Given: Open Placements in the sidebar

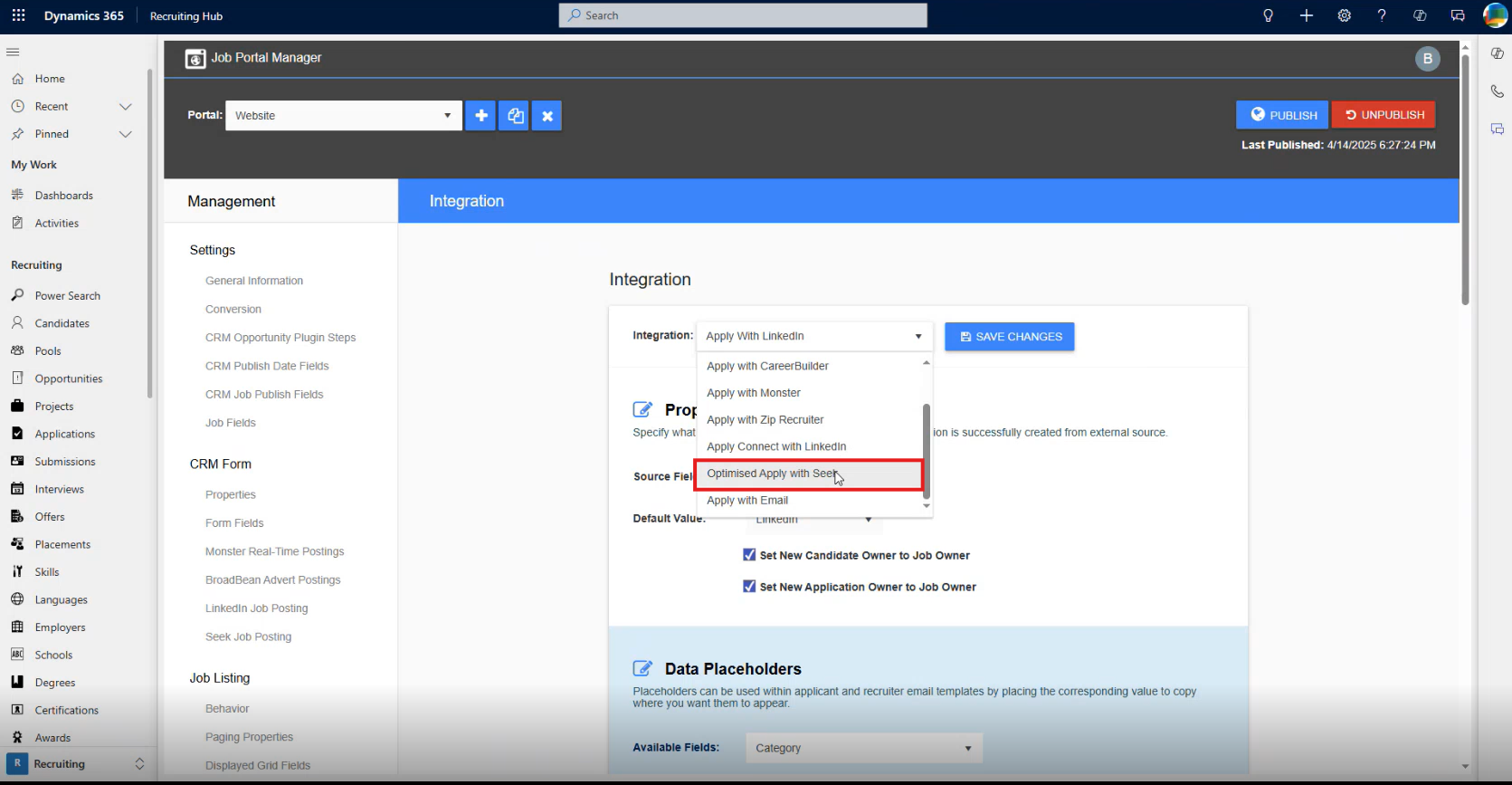Looking at the screenshot, I should click(x=62, y=544).
